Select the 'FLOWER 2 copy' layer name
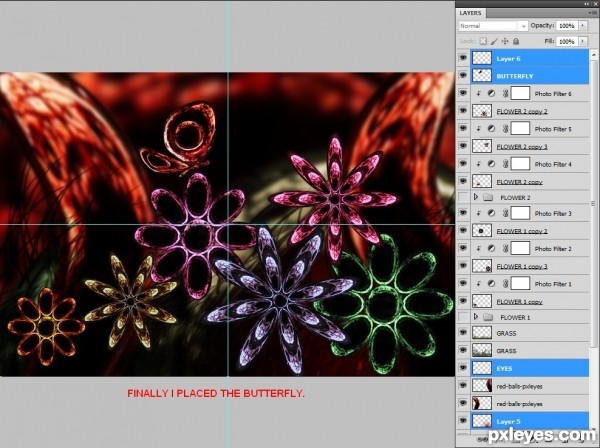600x448 pixels. 520,182
